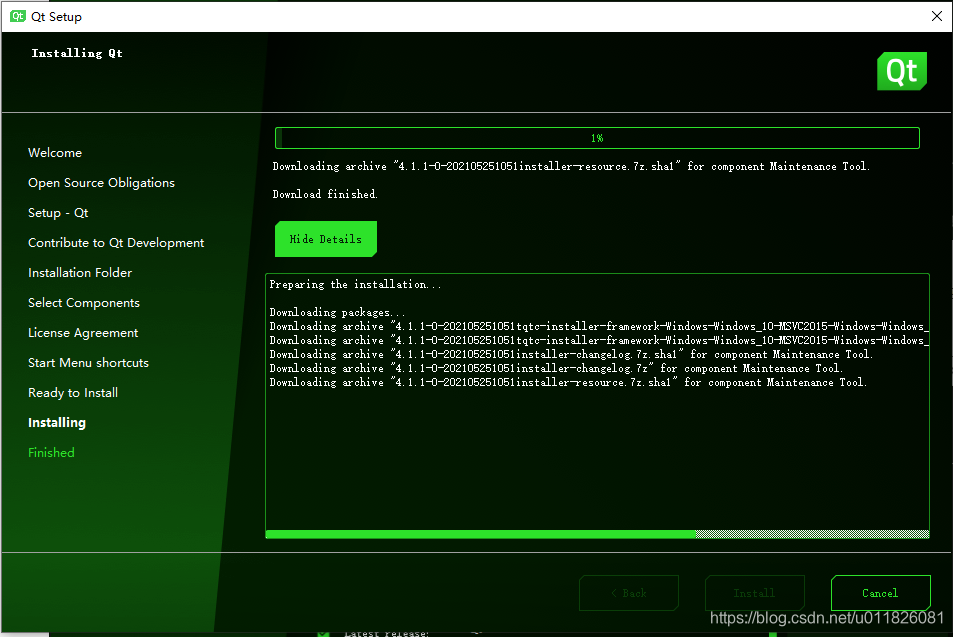Close the Qt Setup window
The height and width of the screenshot is (637, 953).
point(937,16)
